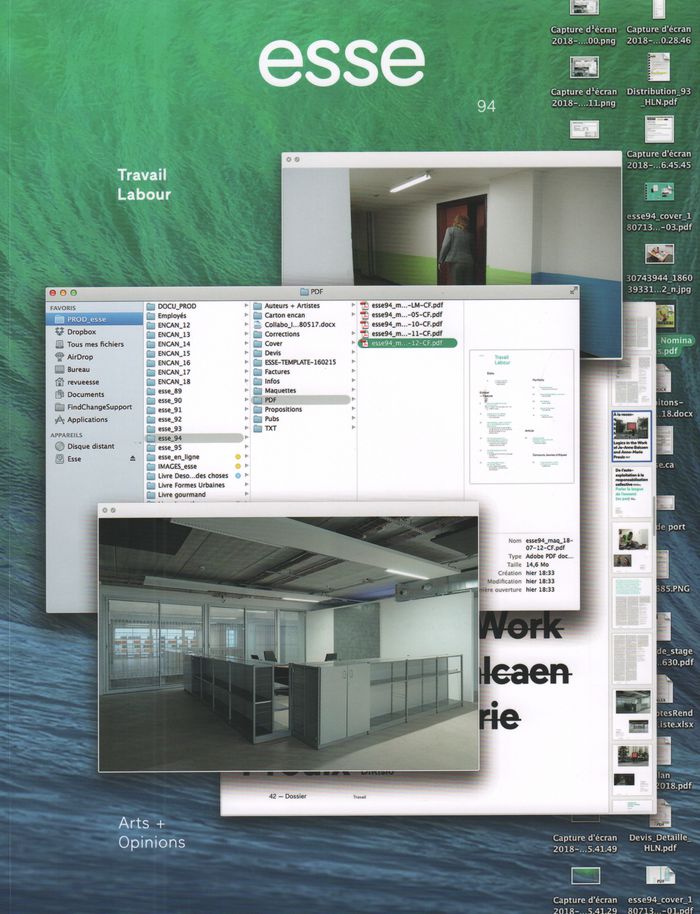The width and height of the screenshot is (700, 914).
Task: Click the Applications sidebar shortcut
Action: click(86, 419)
